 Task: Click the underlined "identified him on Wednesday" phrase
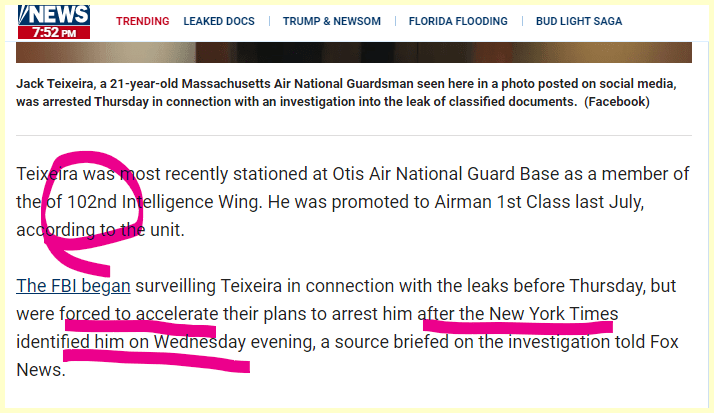pos(131,342)
